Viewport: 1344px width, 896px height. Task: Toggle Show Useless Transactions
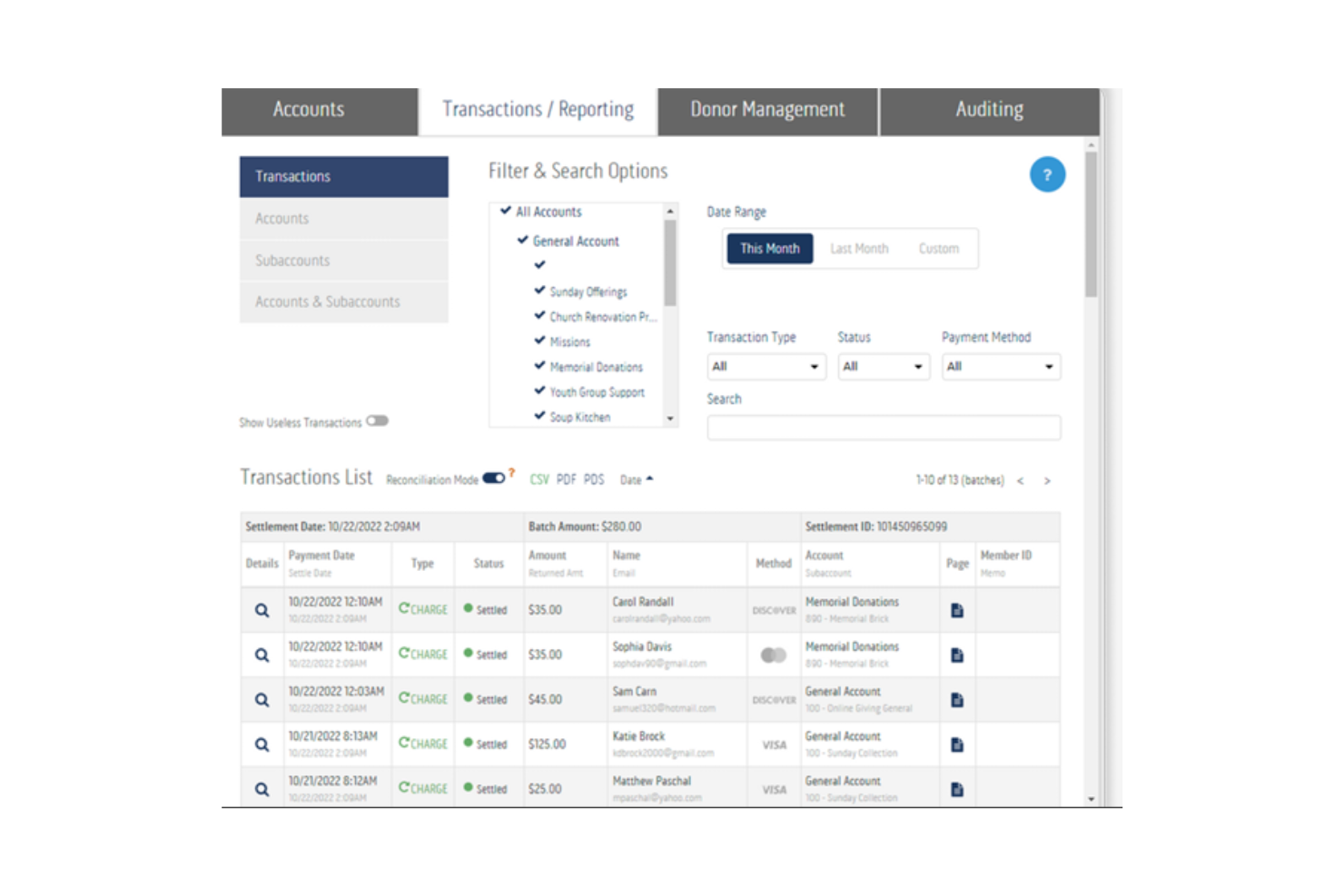click(379, 421)
